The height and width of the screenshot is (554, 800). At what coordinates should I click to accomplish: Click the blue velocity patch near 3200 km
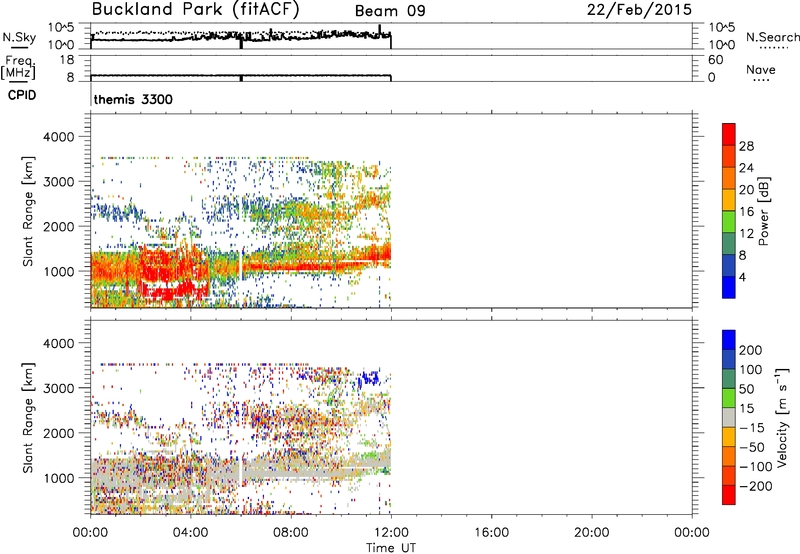(x=368, y=379)
